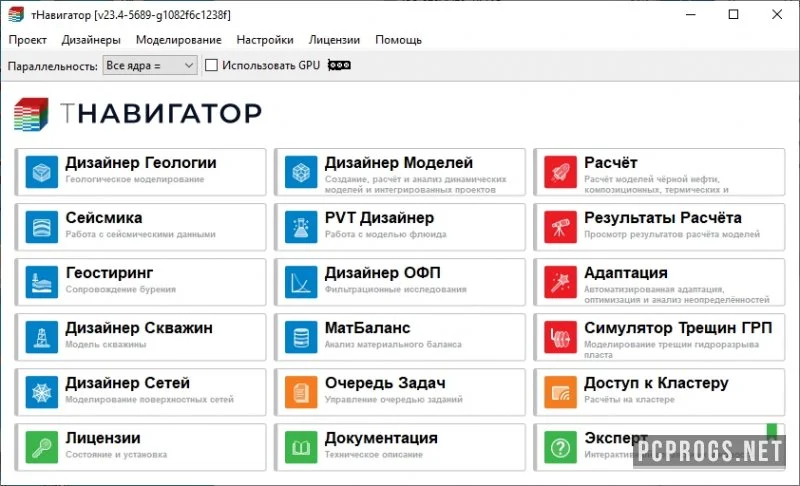Image resolution: width=800 pixels, height=486 pixels.
Task: Click the orange Доступ к Кластеру icon
Action: point(560,392)
